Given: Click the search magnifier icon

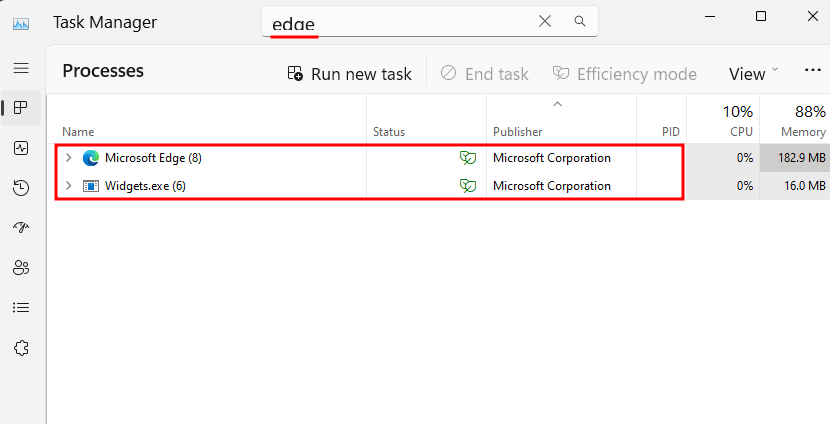Looking at the screenshot, I should pyautogui.click(x=579, y=21).
